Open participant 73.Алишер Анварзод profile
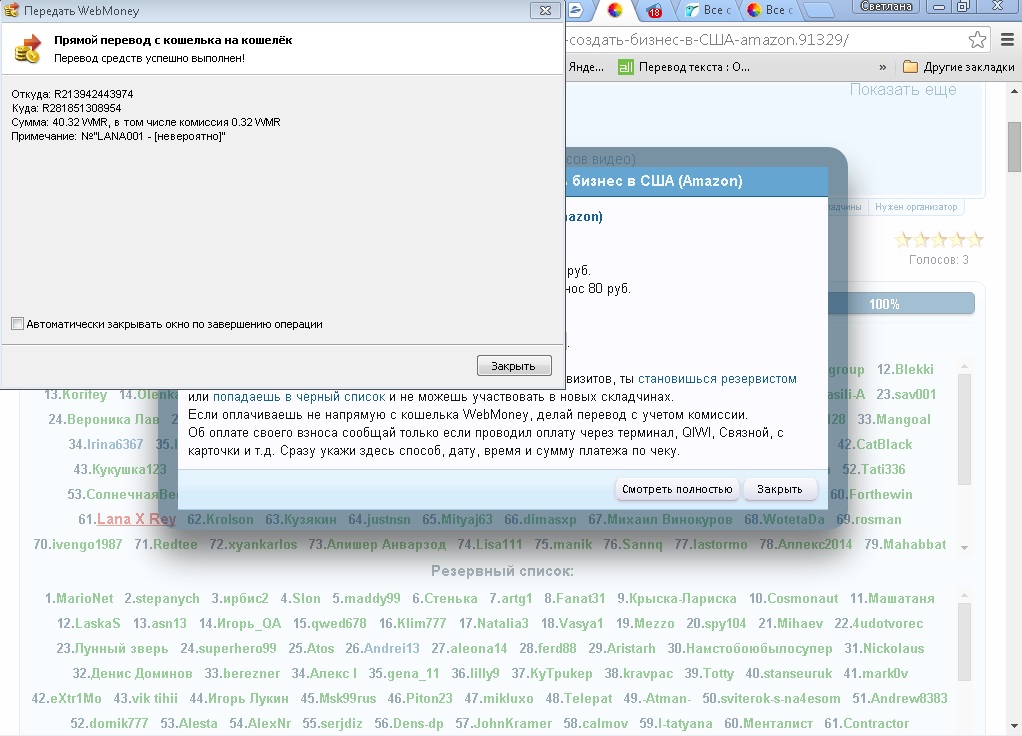 [x=377, y=544]
